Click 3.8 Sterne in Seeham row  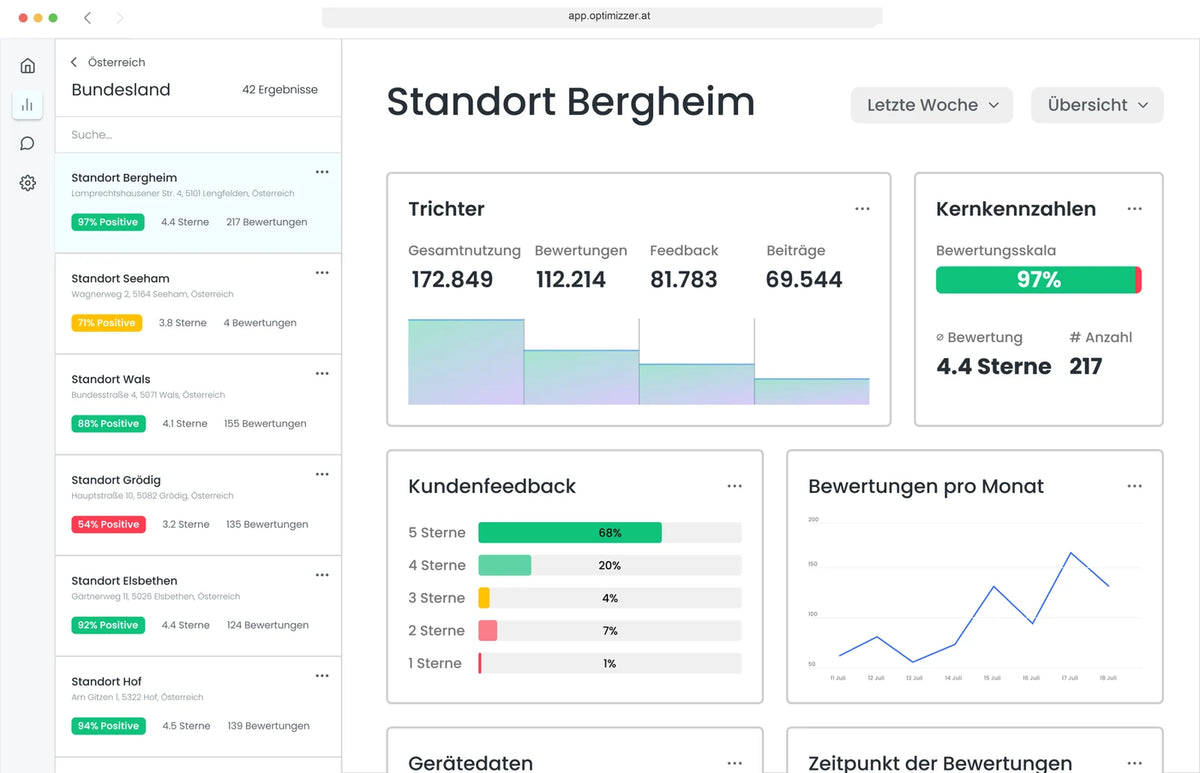coord(183,323)
